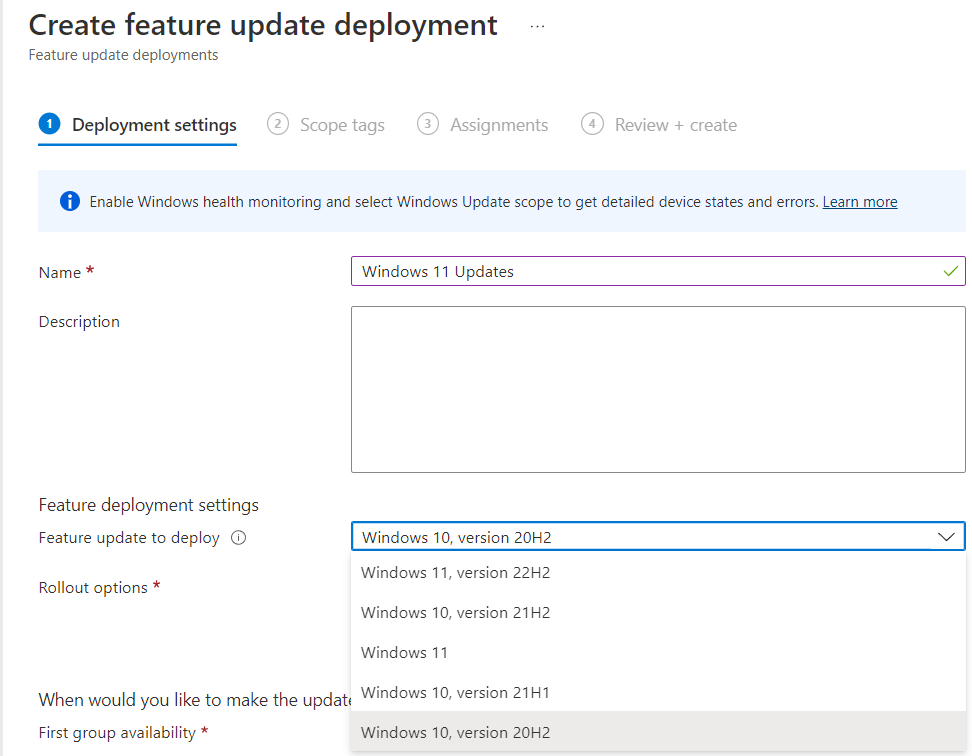Click the Feature update to deploy combo box
This screenshot has height=756, width=972.
click(x=658, y=537)
